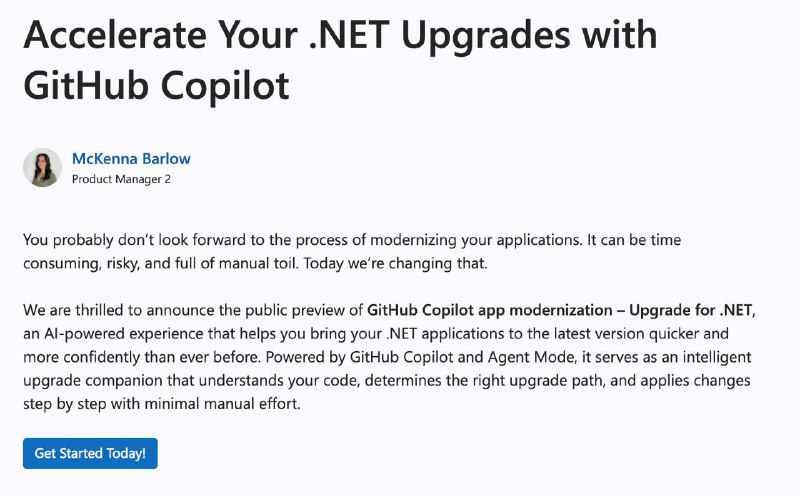Open the McKenna Barlow author link
This screenshot has width=800, height=496.
(131, 159)
